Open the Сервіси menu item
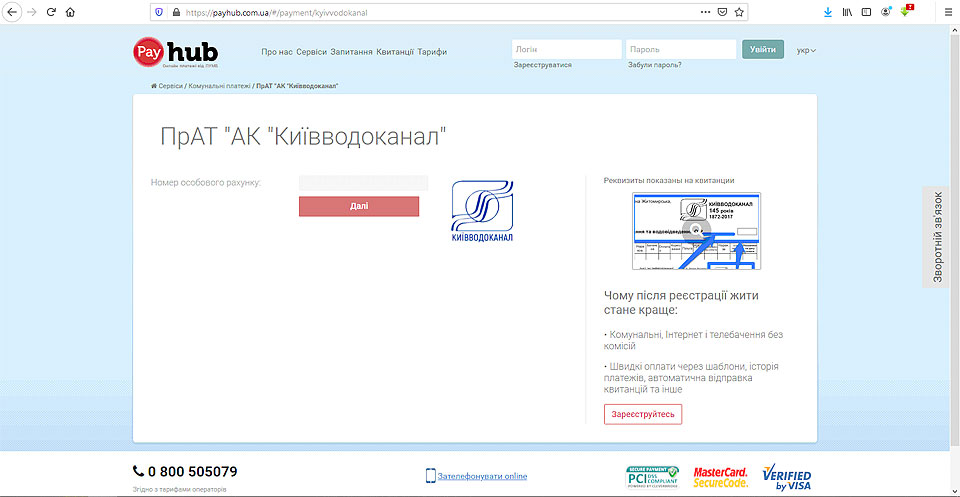Screen dimensions: 960x497 [312, 52]
